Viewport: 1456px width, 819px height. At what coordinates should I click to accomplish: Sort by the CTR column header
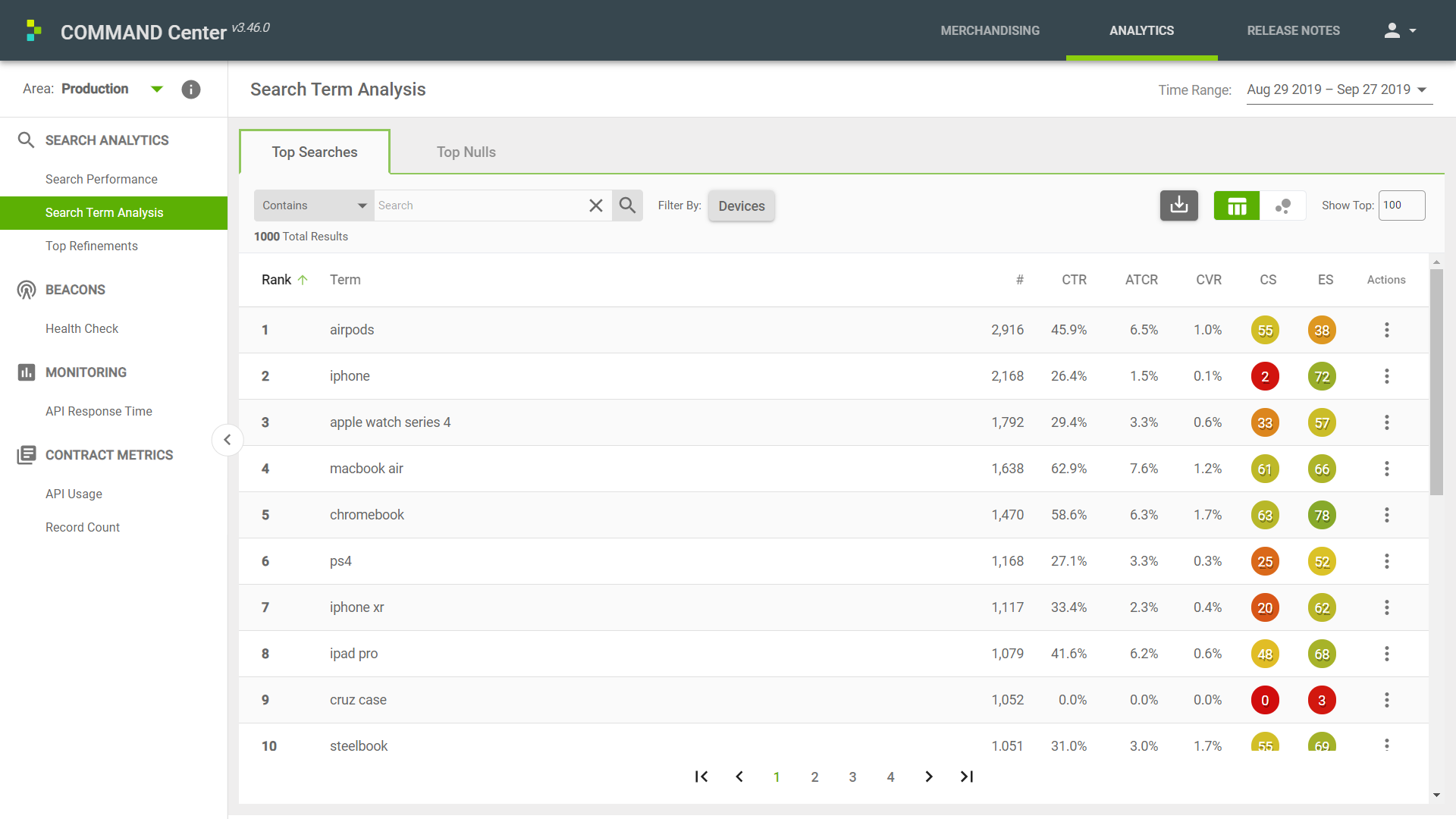pyautogui.click(x=1074, y=280)
